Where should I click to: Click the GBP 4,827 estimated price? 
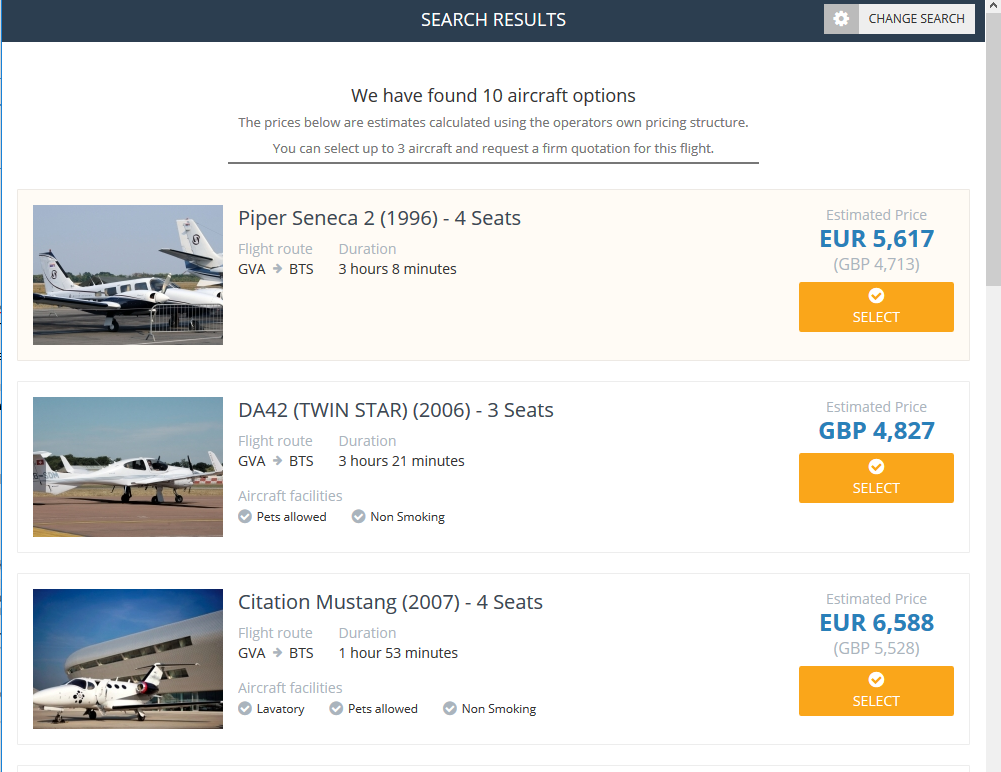(876, 431)
